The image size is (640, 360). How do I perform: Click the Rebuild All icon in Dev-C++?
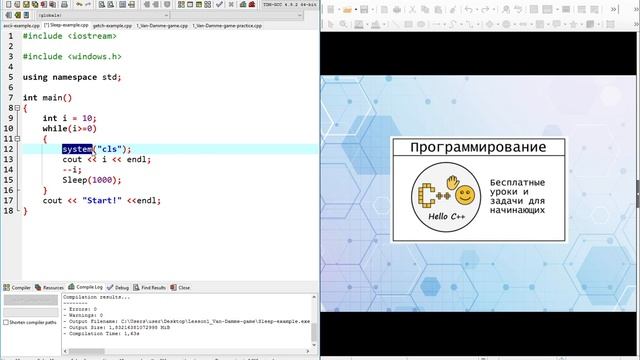tap(207, 4)
